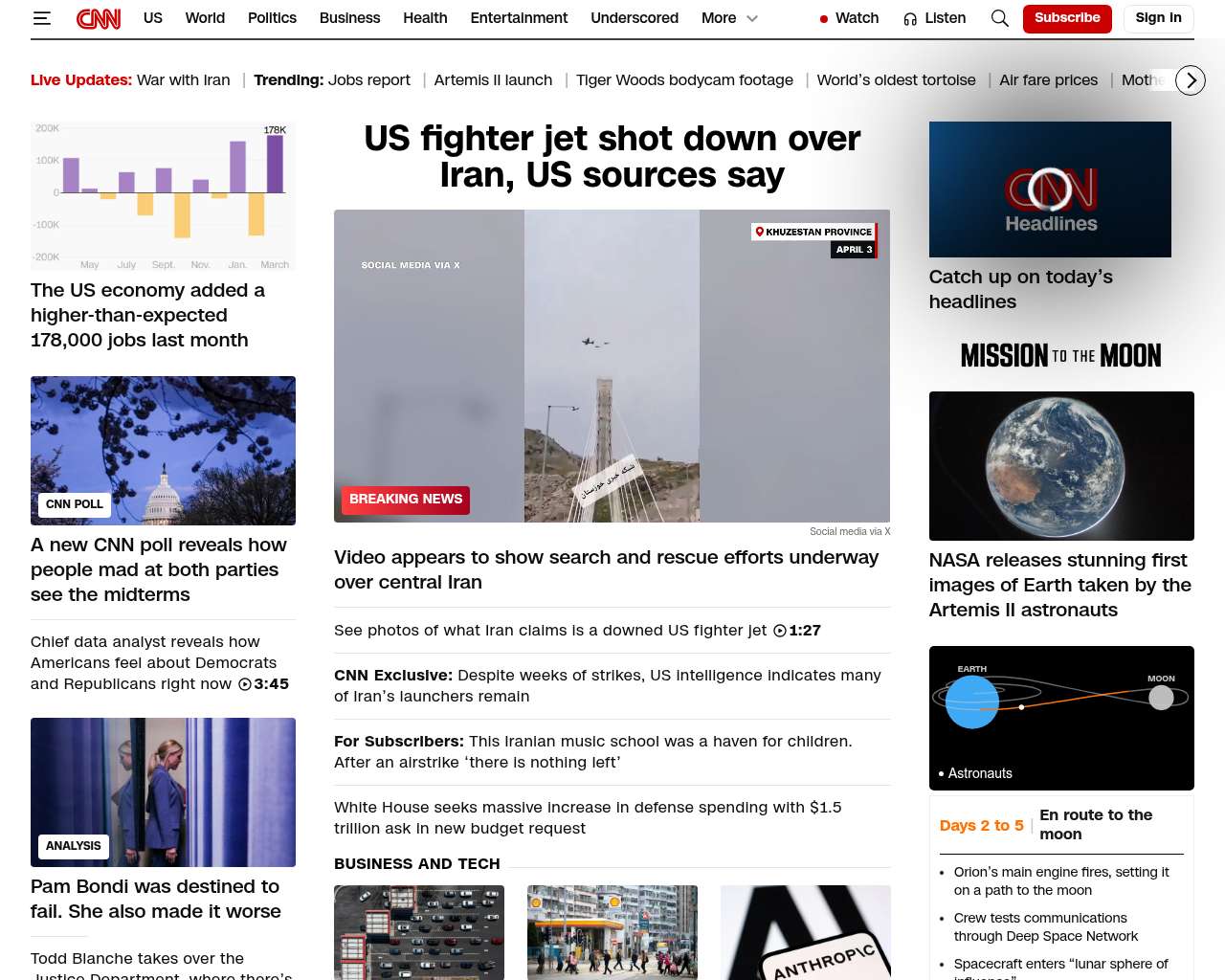Open Tiger Woods bodycam footage link
1225x980 pixels.
pos(684,80)
